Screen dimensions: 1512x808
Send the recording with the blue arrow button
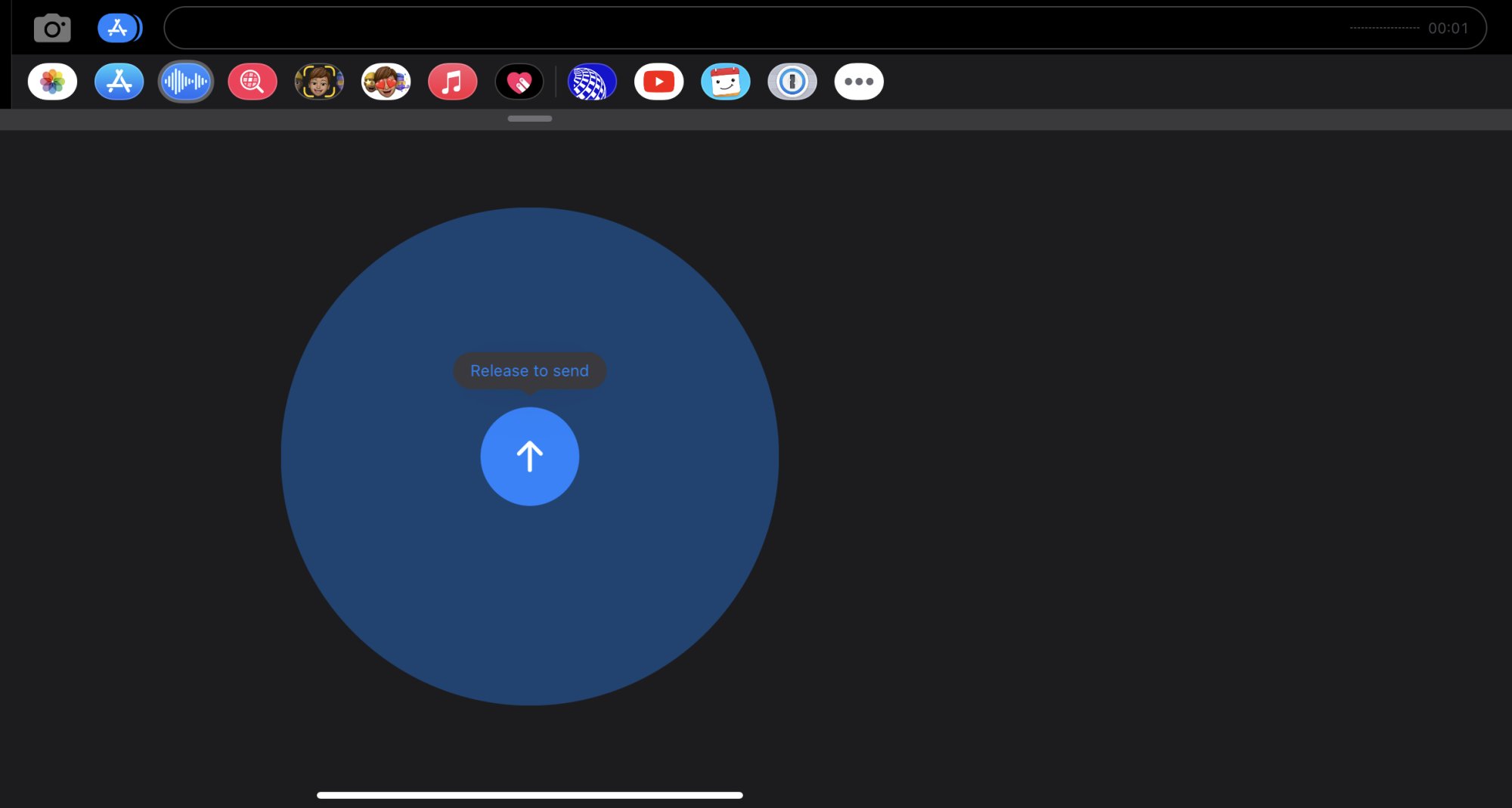click(x=530, y=457)
